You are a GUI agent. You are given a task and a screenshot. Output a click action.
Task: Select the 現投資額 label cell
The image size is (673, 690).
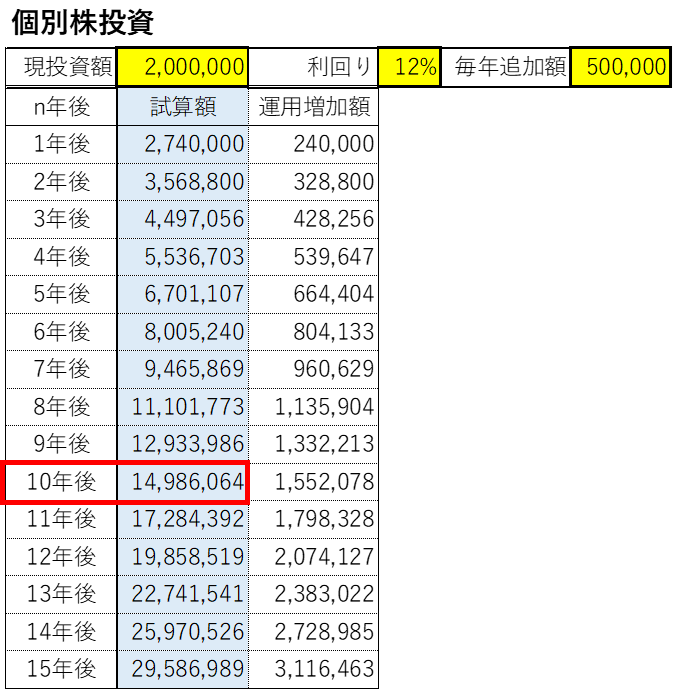coord(61,67)
